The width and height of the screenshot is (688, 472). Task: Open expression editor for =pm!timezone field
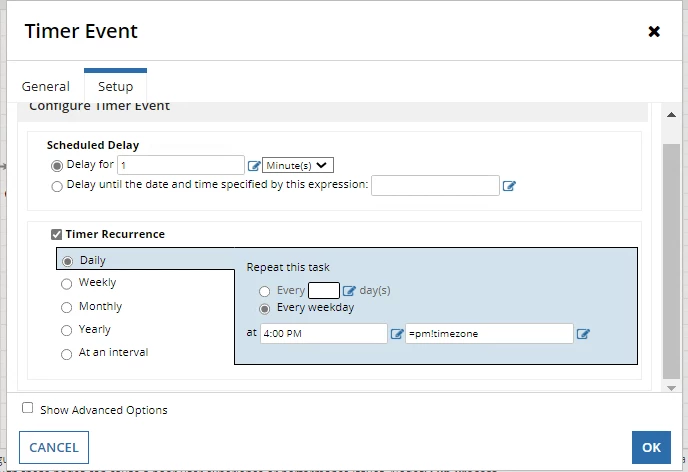tap(583, 334)
